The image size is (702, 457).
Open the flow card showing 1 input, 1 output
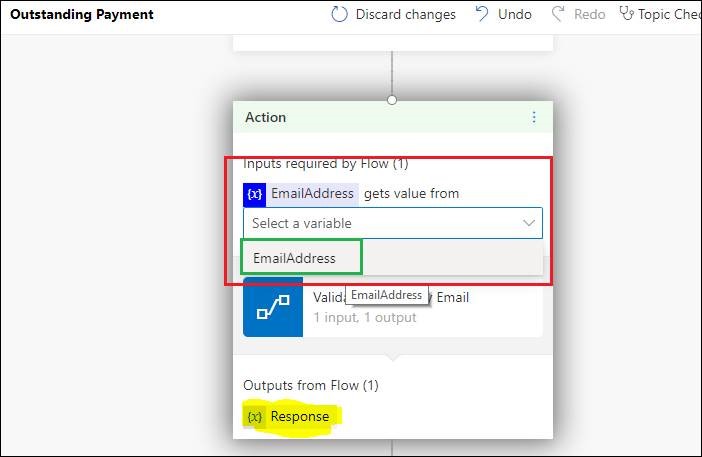[x=393, y=307]
